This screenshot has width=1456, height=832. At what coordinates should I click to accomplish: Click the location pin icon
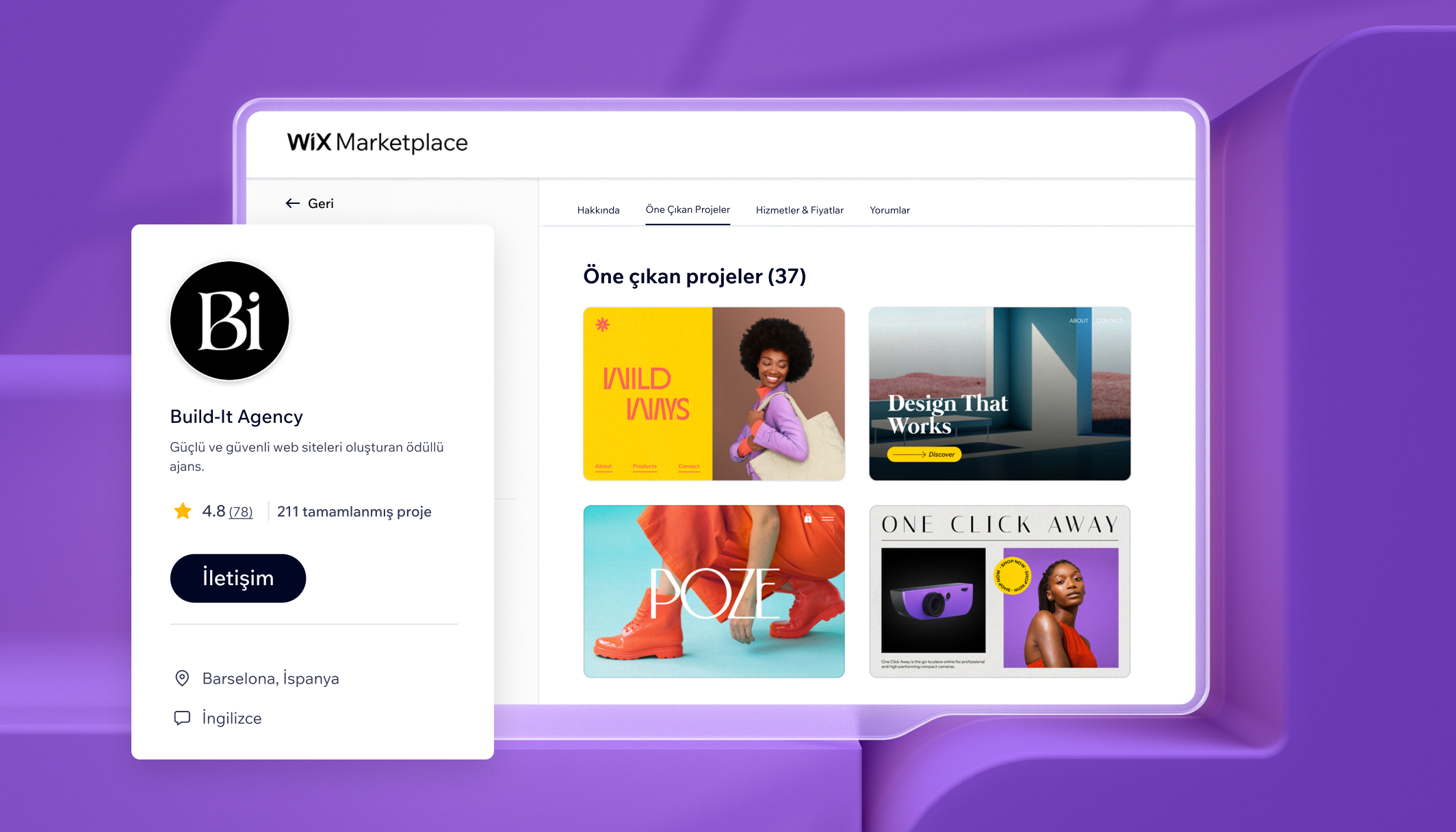pos(182,678)
